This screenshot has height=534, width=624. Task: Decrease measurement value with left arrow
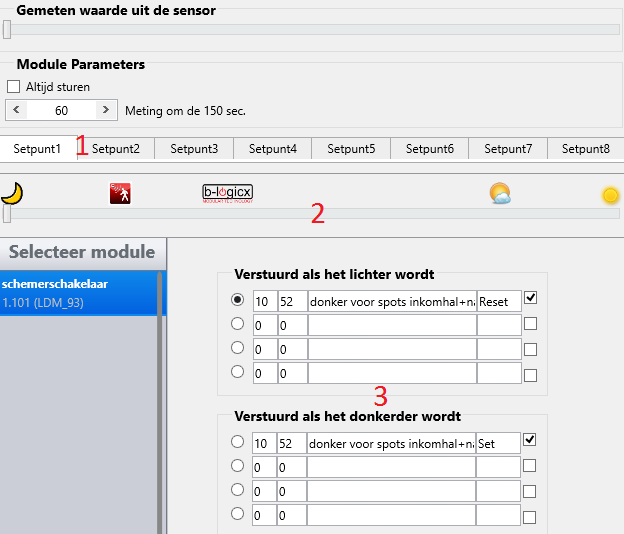[x=16, y=110]
